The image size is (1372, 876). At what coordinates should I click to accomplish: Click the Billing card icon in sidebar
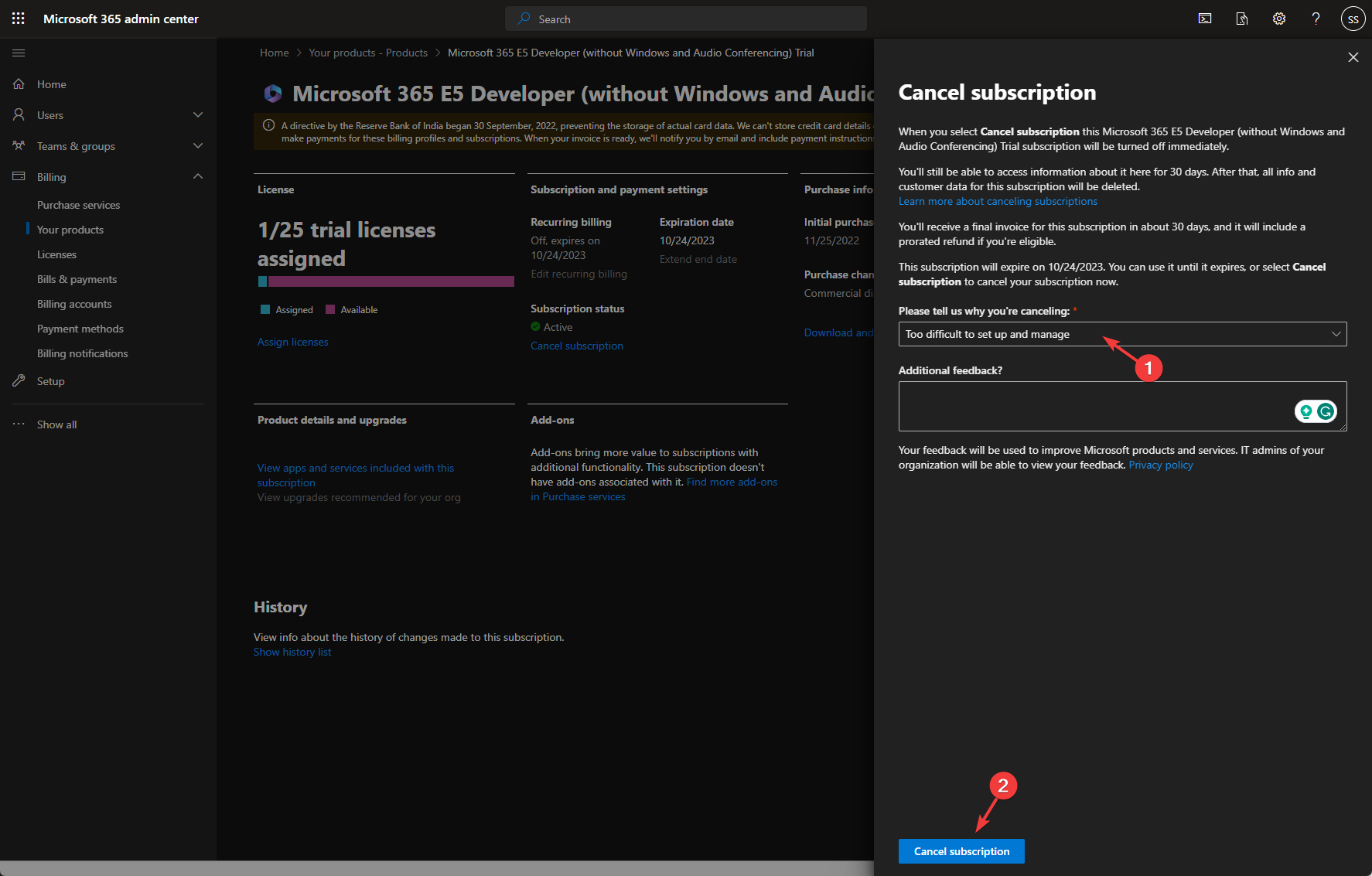[19, 176]
